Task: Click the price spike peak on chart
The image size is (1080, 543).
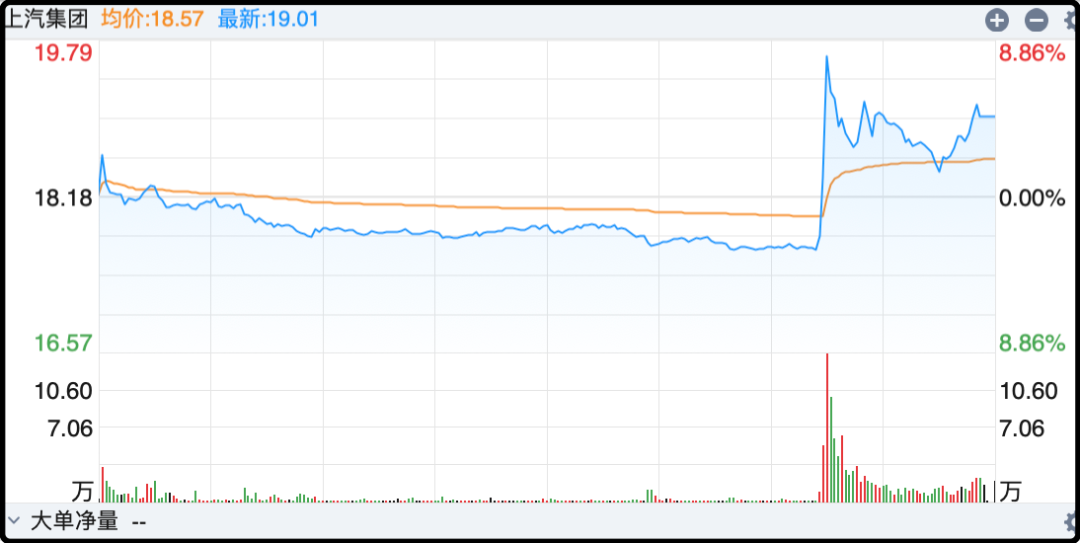Action: [827, 57]
